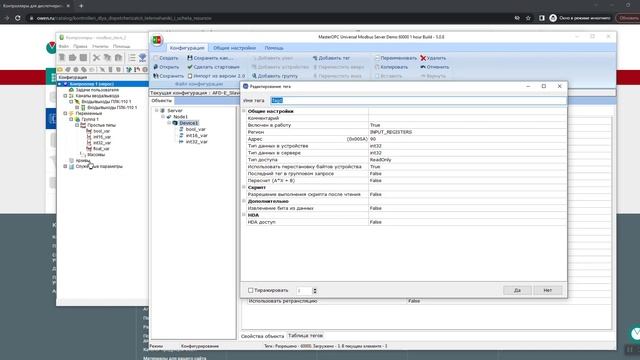640x360 pixels.
Task: Collapse the HDA property group
Action: 244,215
